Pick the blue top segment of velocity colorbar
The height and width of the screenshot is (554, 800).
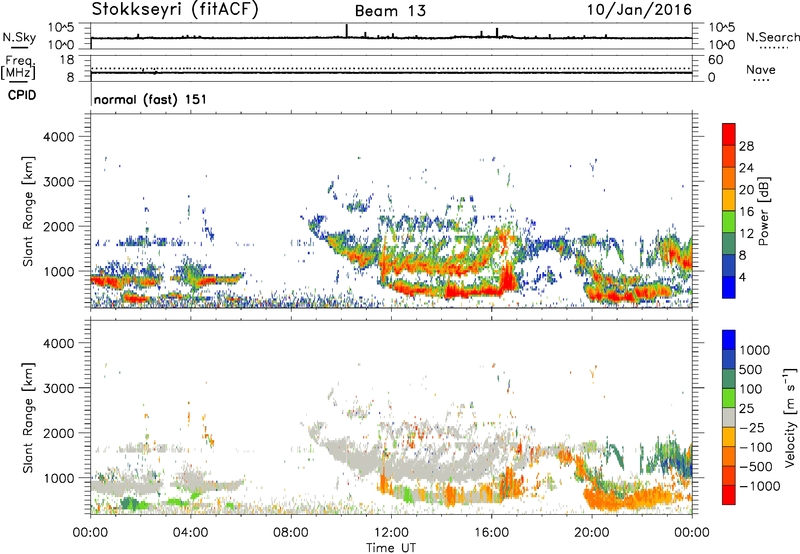[x=729, y=339]
